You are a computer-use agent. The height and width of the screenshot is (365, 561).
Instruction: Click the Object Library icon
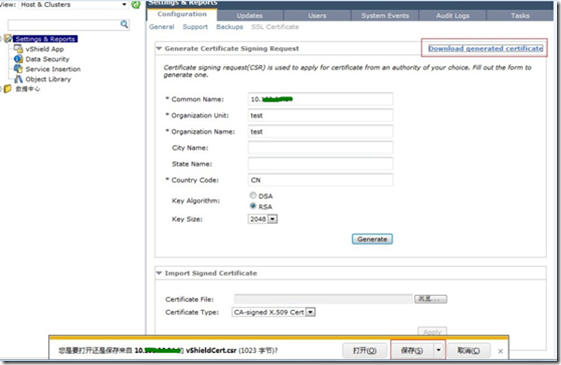(19, 79)
